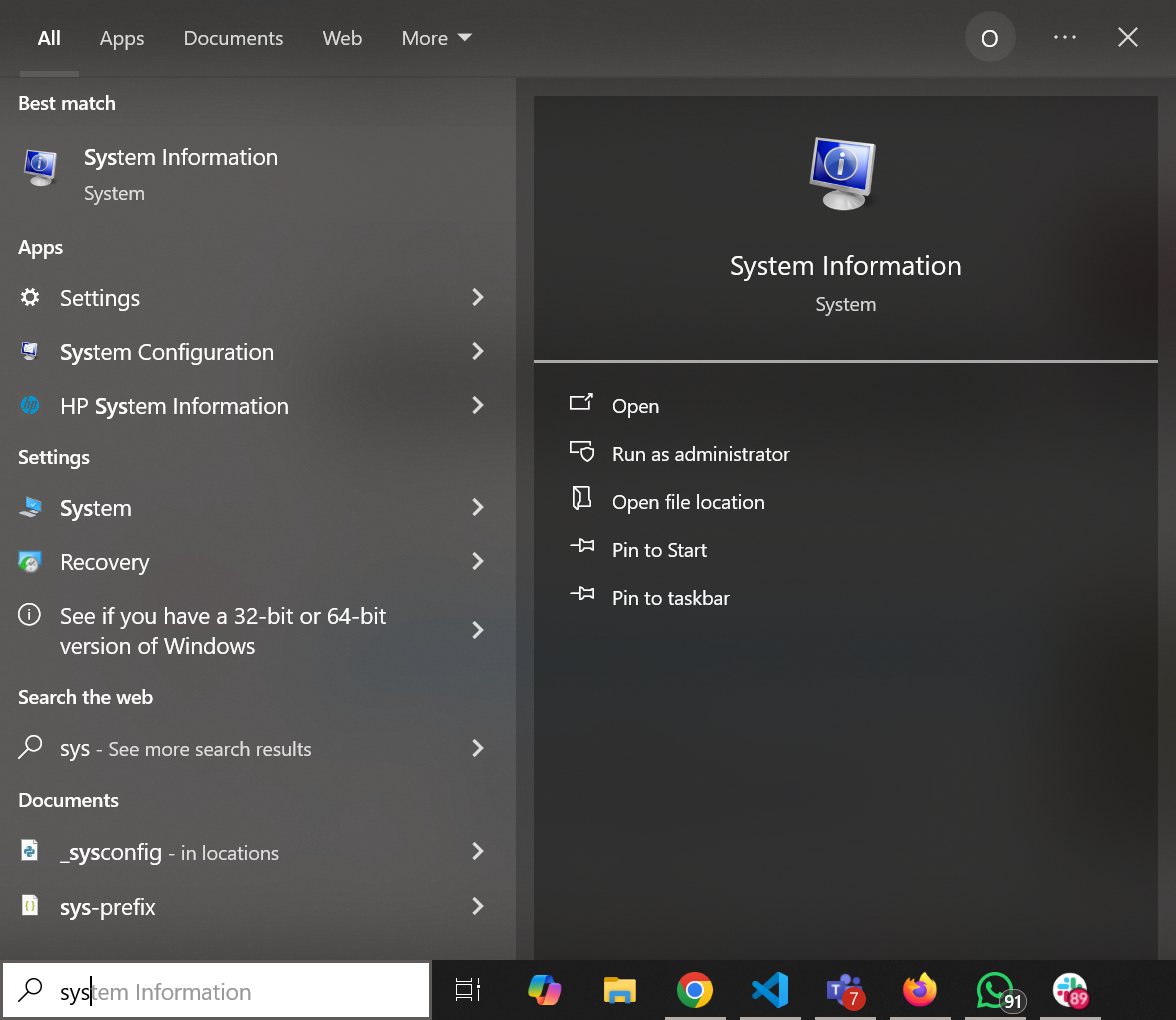Open WhatsApp taskbar icon
This screenshot has width=1176, height=1020.
pyautogui.click(x=995, y=990)
